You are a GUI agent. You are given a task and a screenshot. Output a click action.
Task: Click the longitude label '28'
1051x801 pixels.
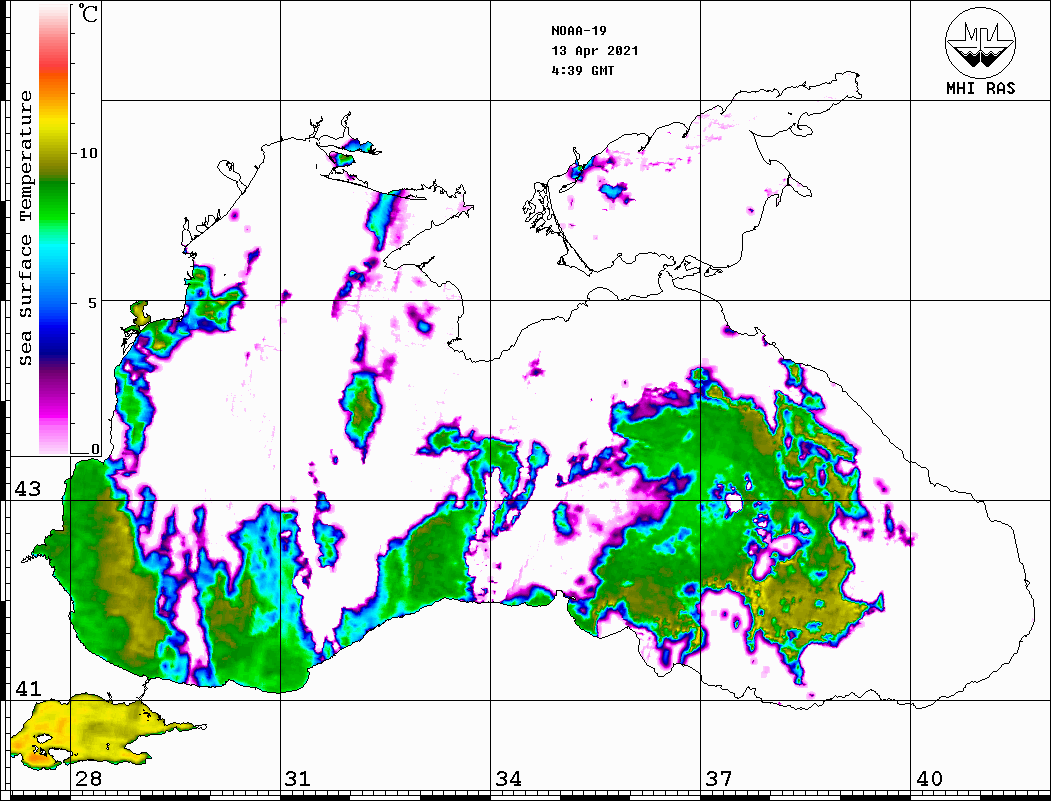(x=88, y=778)
